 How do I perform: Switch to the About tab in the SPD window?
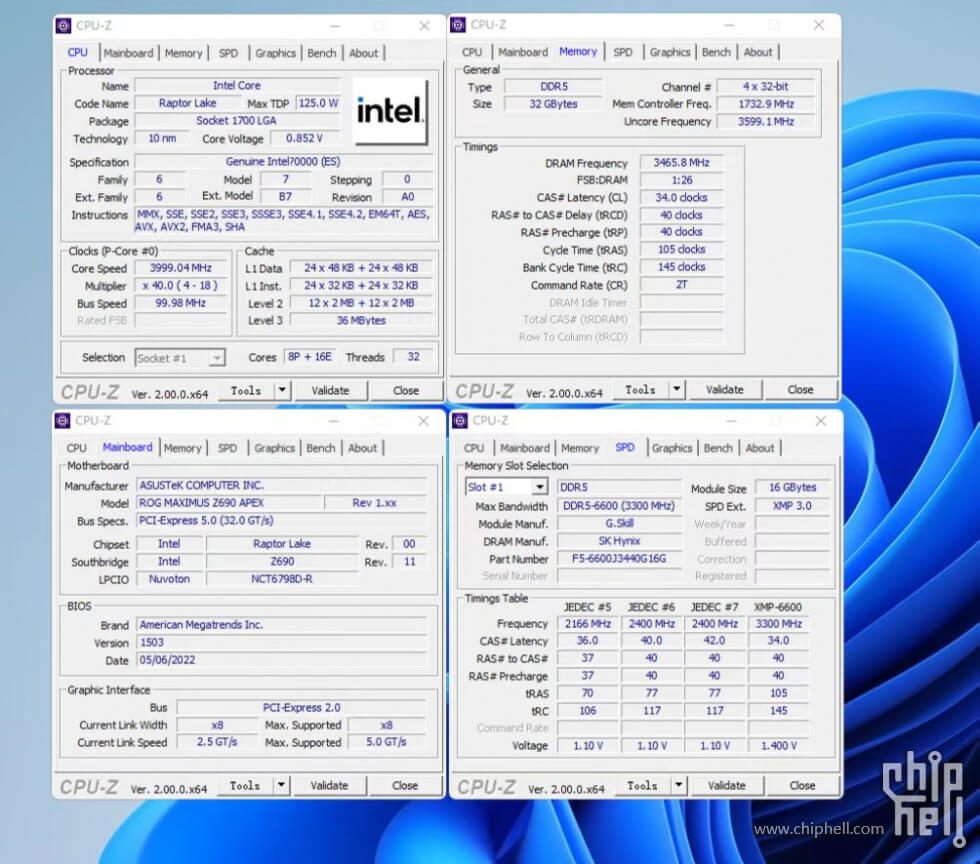point(761,448)
